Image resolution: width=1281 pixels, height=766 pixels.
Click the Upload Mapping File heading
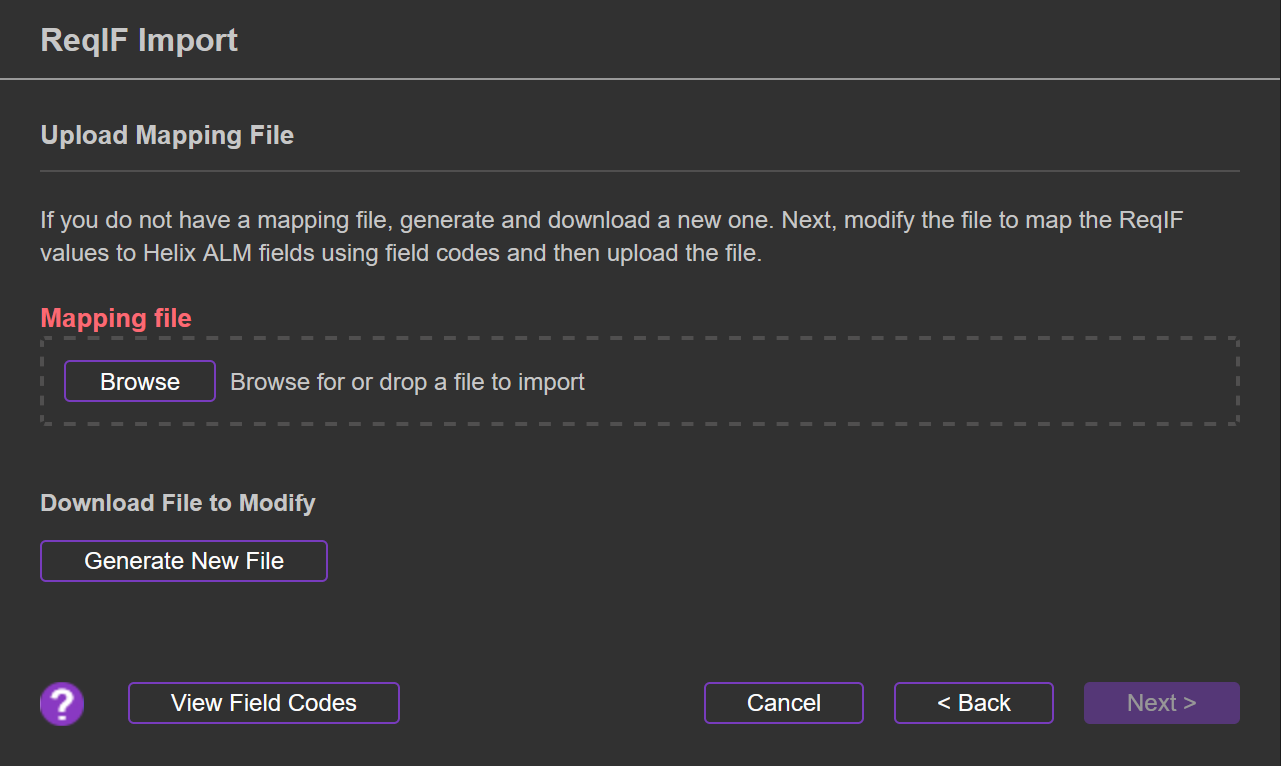(x=167, y=135)
